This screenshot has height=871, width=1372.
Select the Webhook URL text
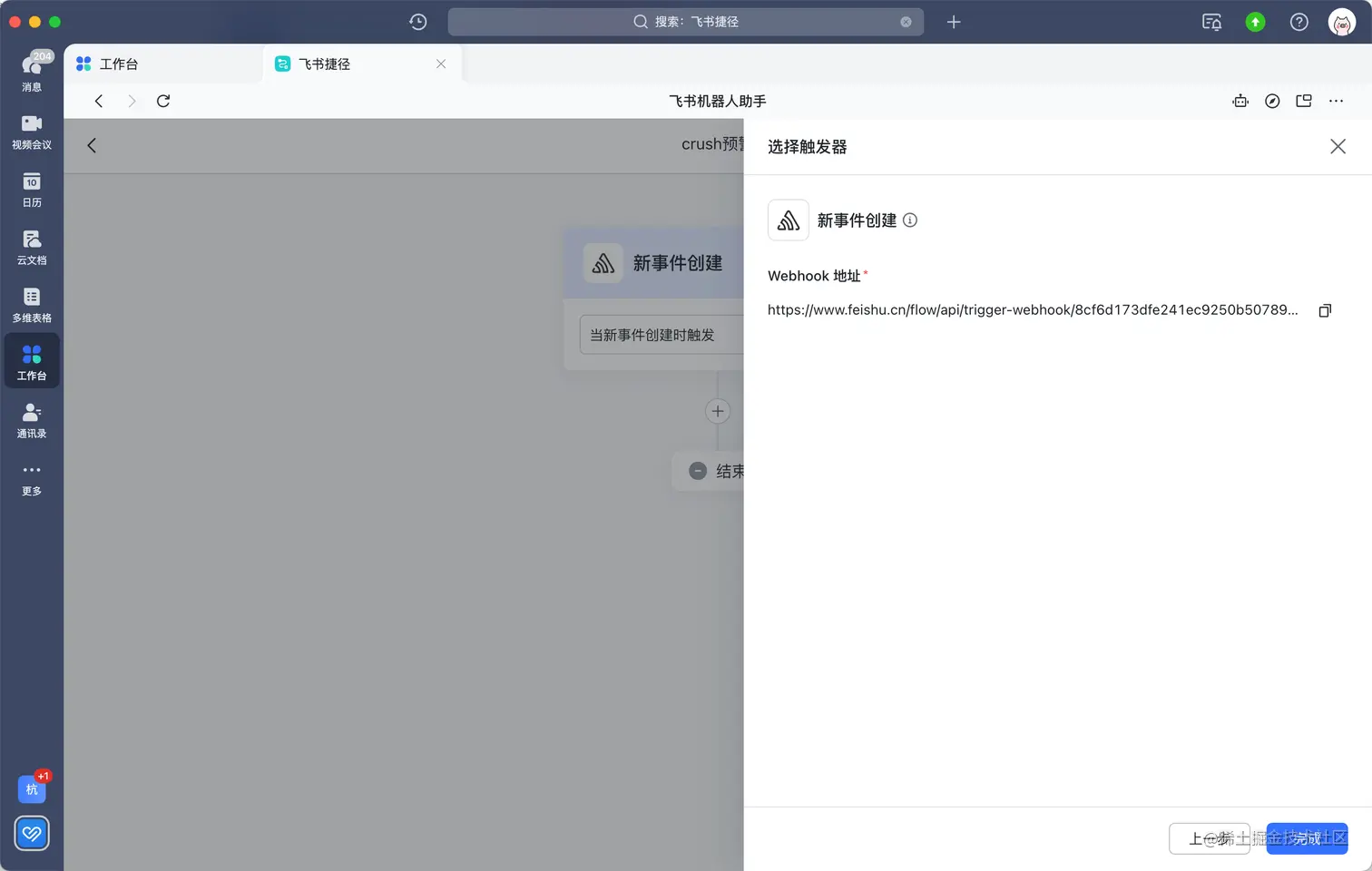[x=1033, y=310]
